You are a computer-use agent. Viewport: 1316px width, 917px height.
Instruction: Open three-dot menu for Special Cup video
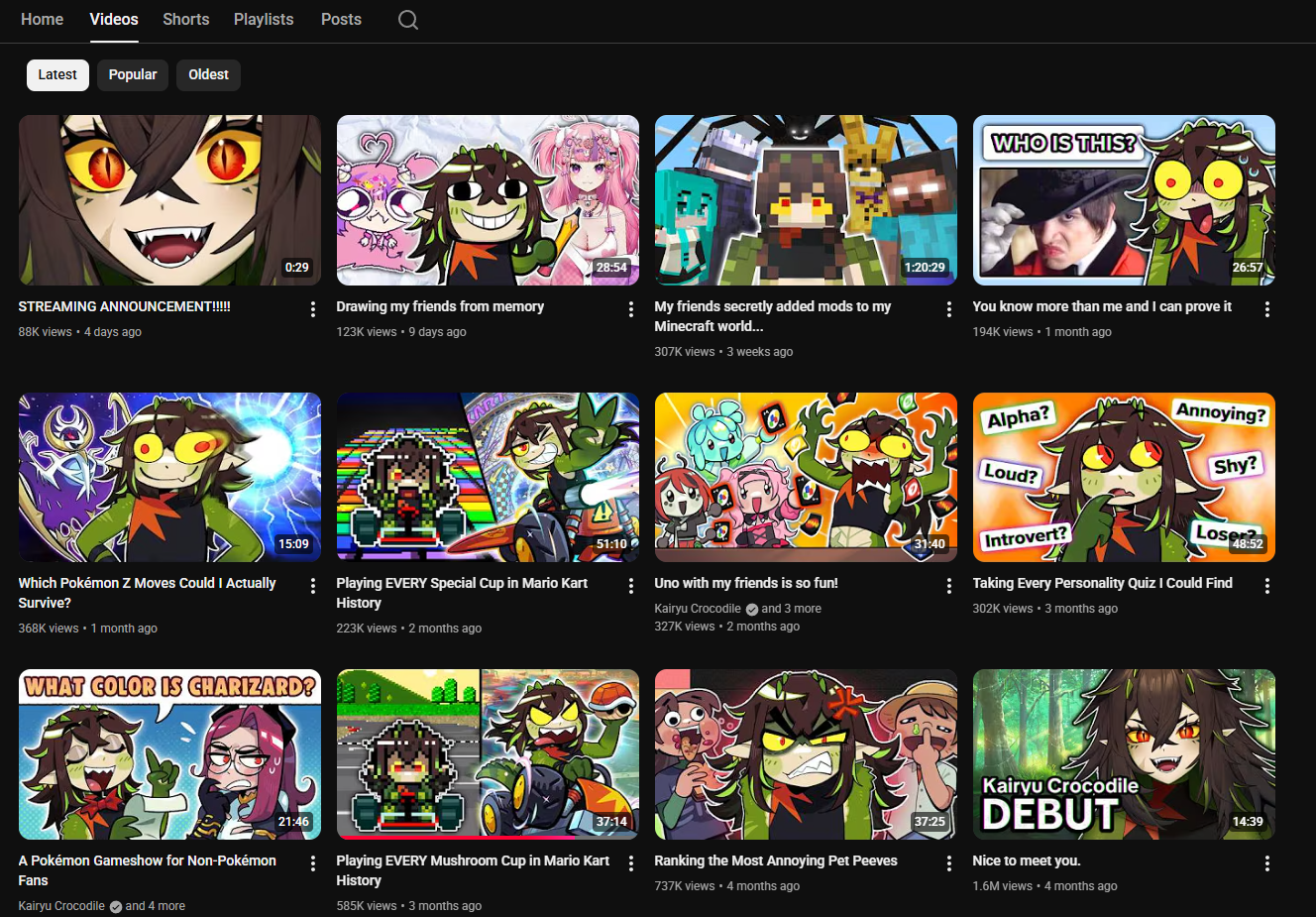pyautogui.click(x=631, y=586)
